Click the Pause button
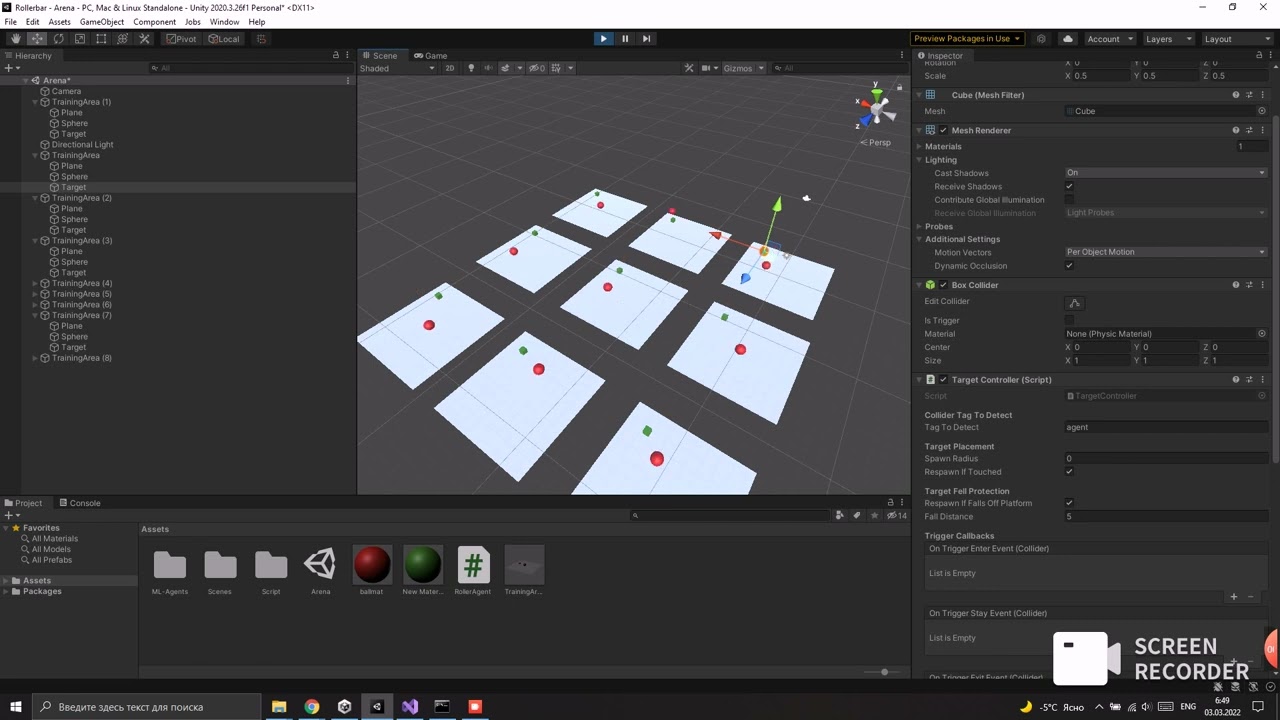 point(625,39)
